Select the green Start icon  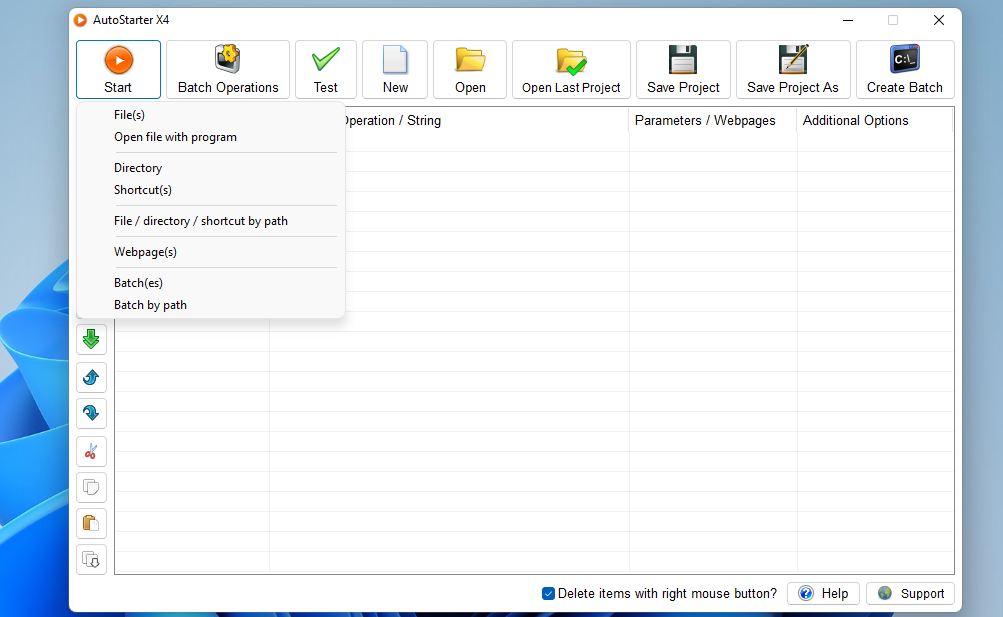pyautogui.click(x=117, y=60)
